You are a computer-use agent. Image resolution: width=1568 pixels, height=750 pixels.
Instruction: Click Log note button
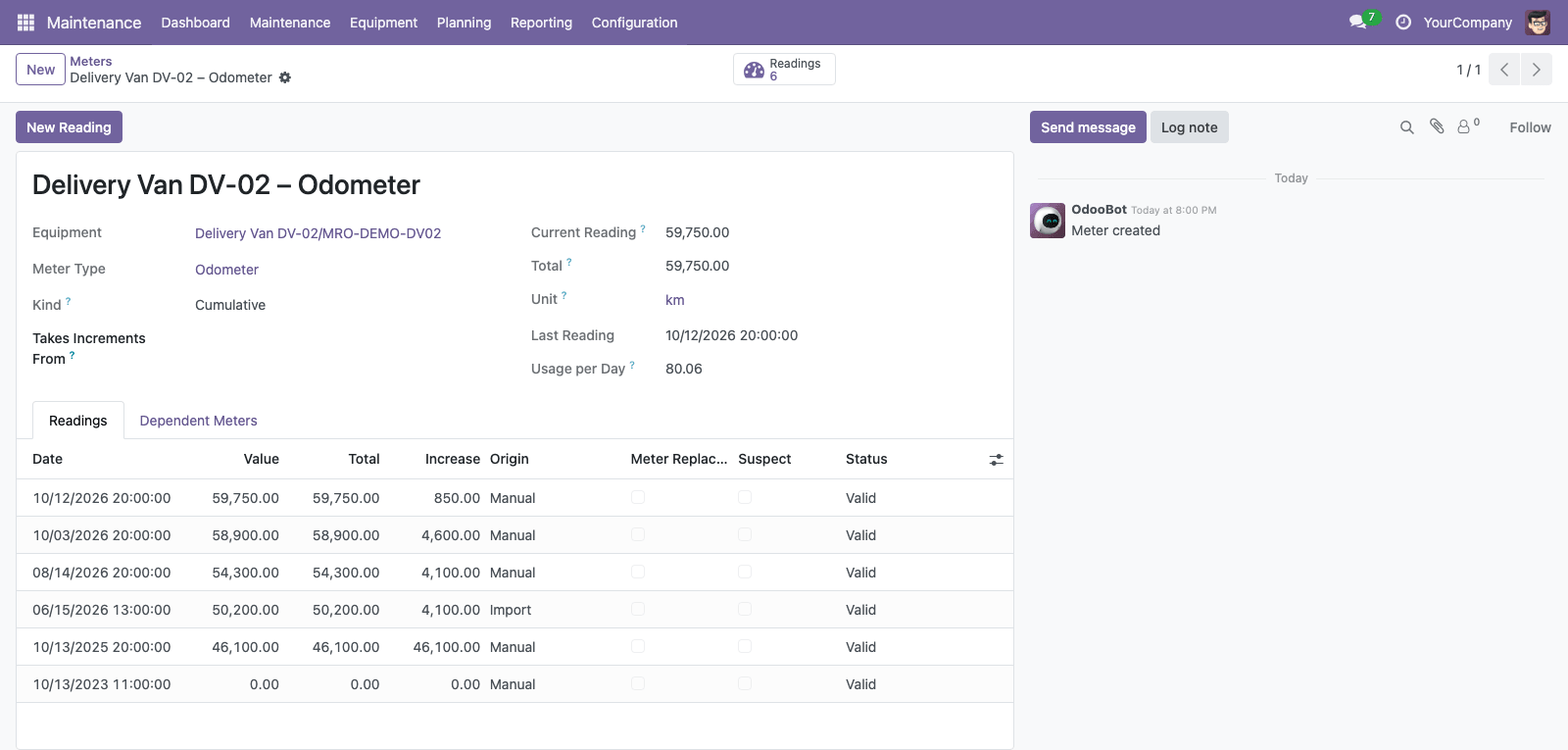click(1189, 127)
